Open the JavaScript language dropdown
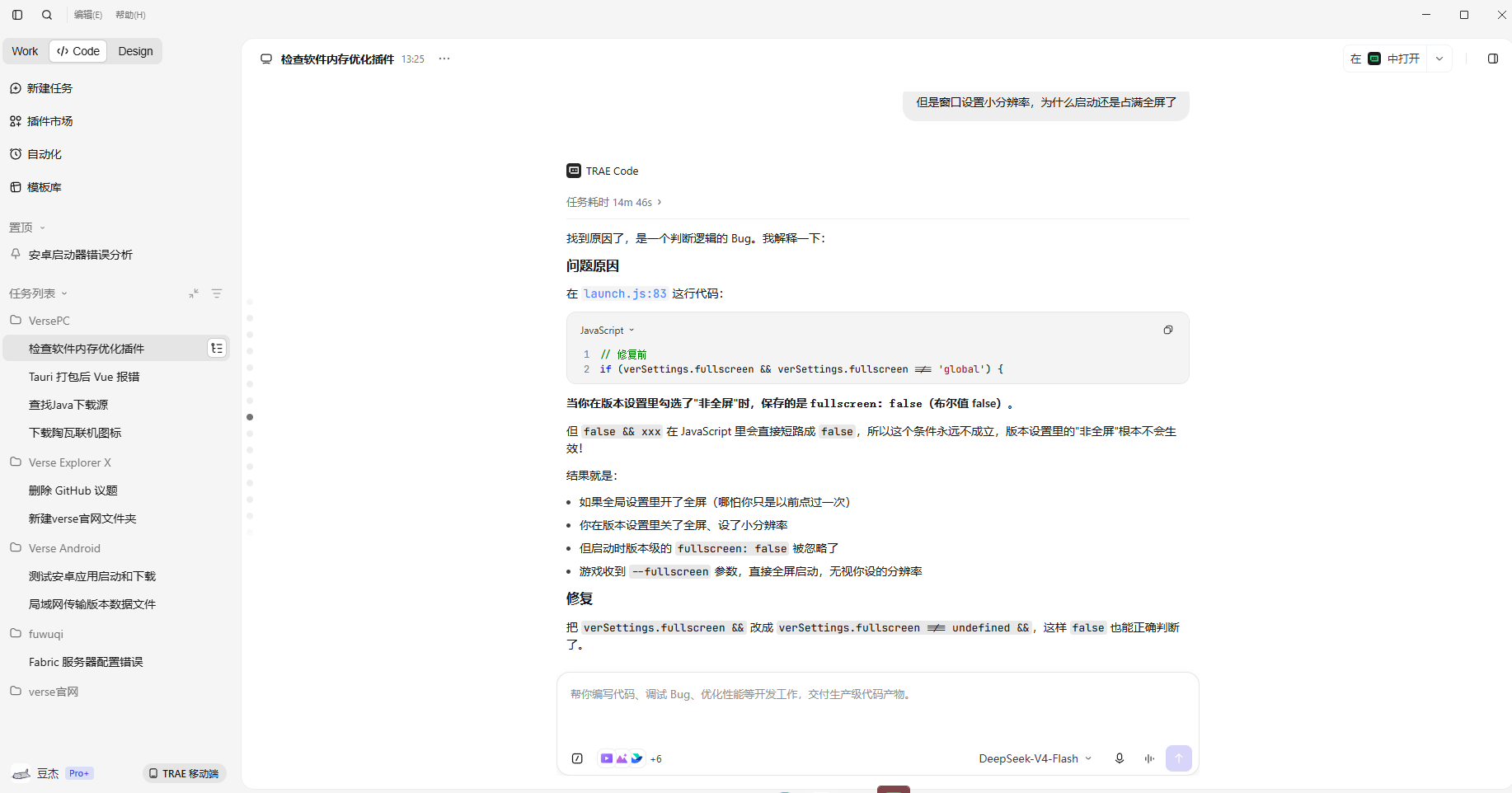 (x=608, y=331)
